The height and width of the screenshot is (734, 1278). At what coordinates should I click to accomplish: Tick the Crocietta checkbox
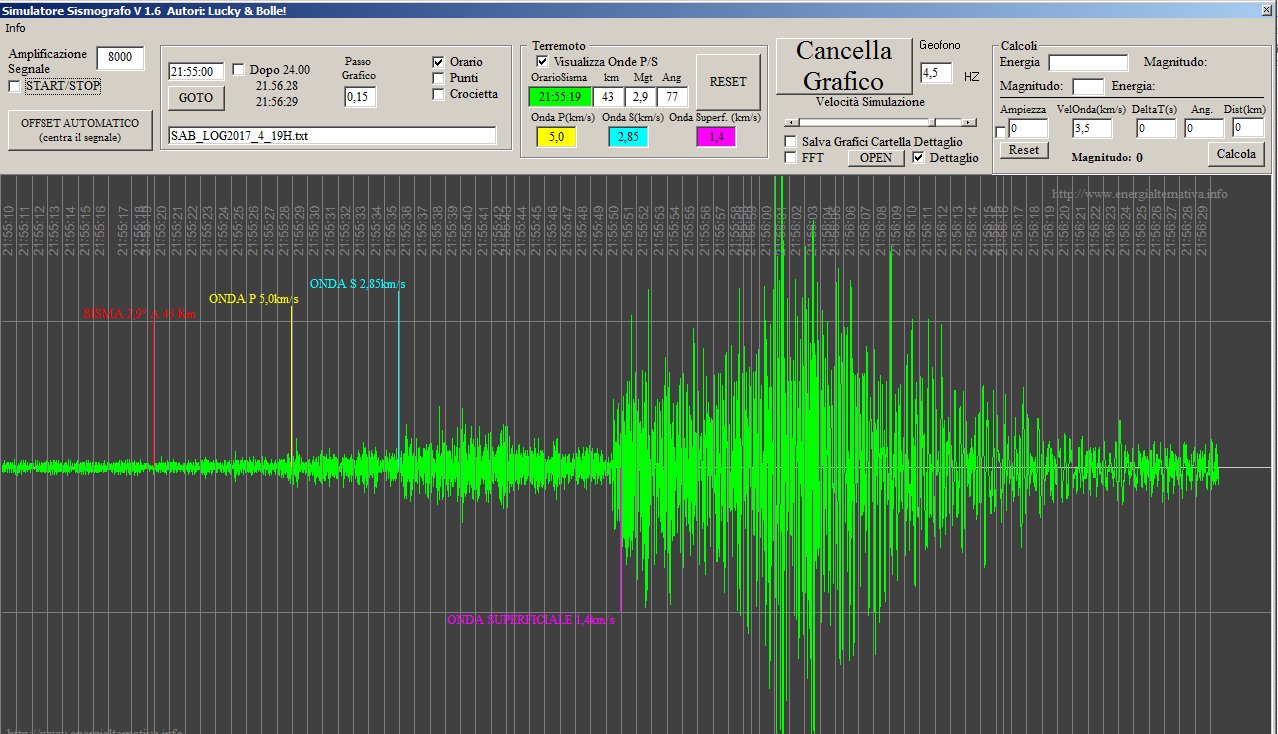438,94
